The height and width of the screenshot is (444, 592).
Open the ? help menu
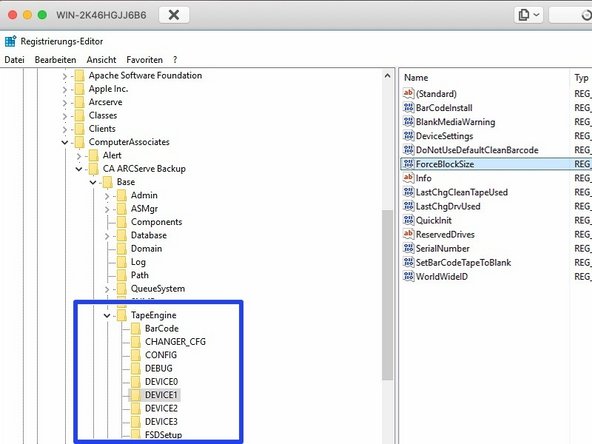(x=175, y=60)
